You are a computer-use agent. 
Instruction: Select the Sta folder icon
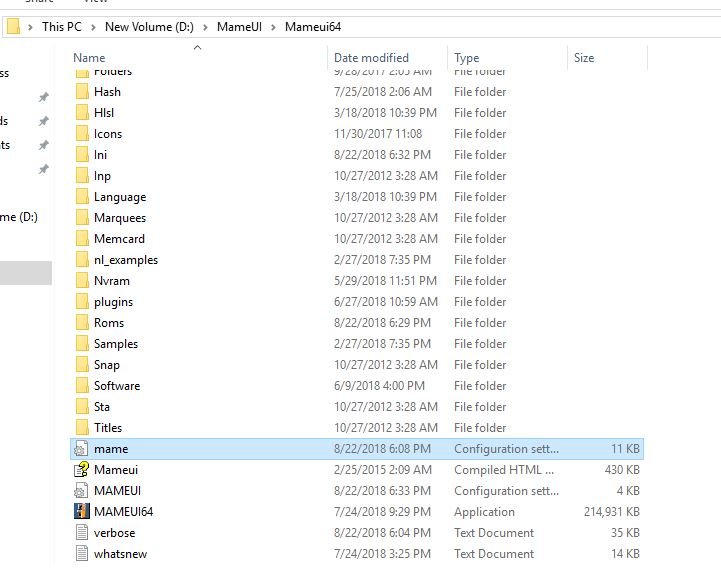point(82,406)
